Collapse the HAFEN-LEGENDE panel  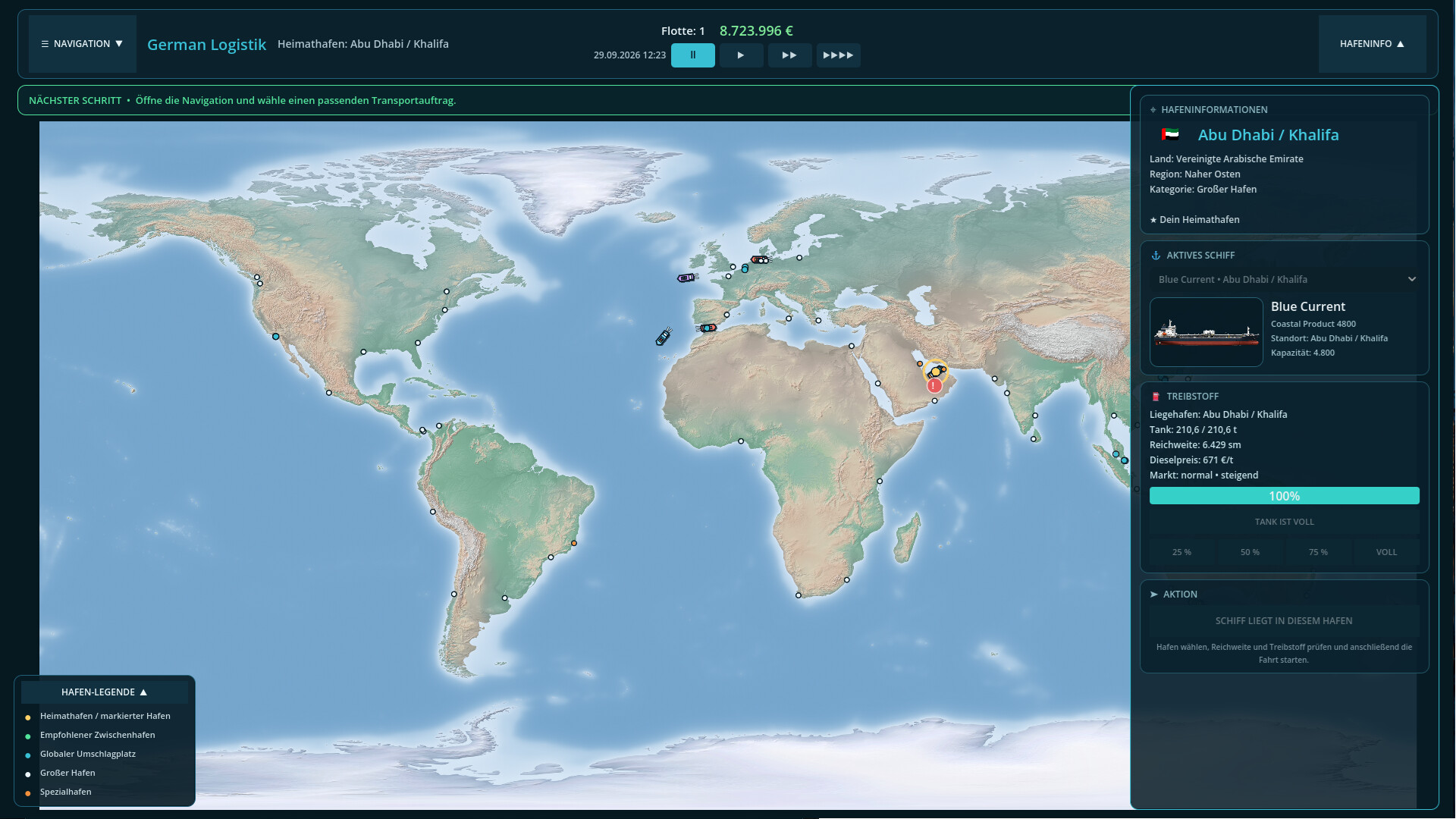pos(105,692)
